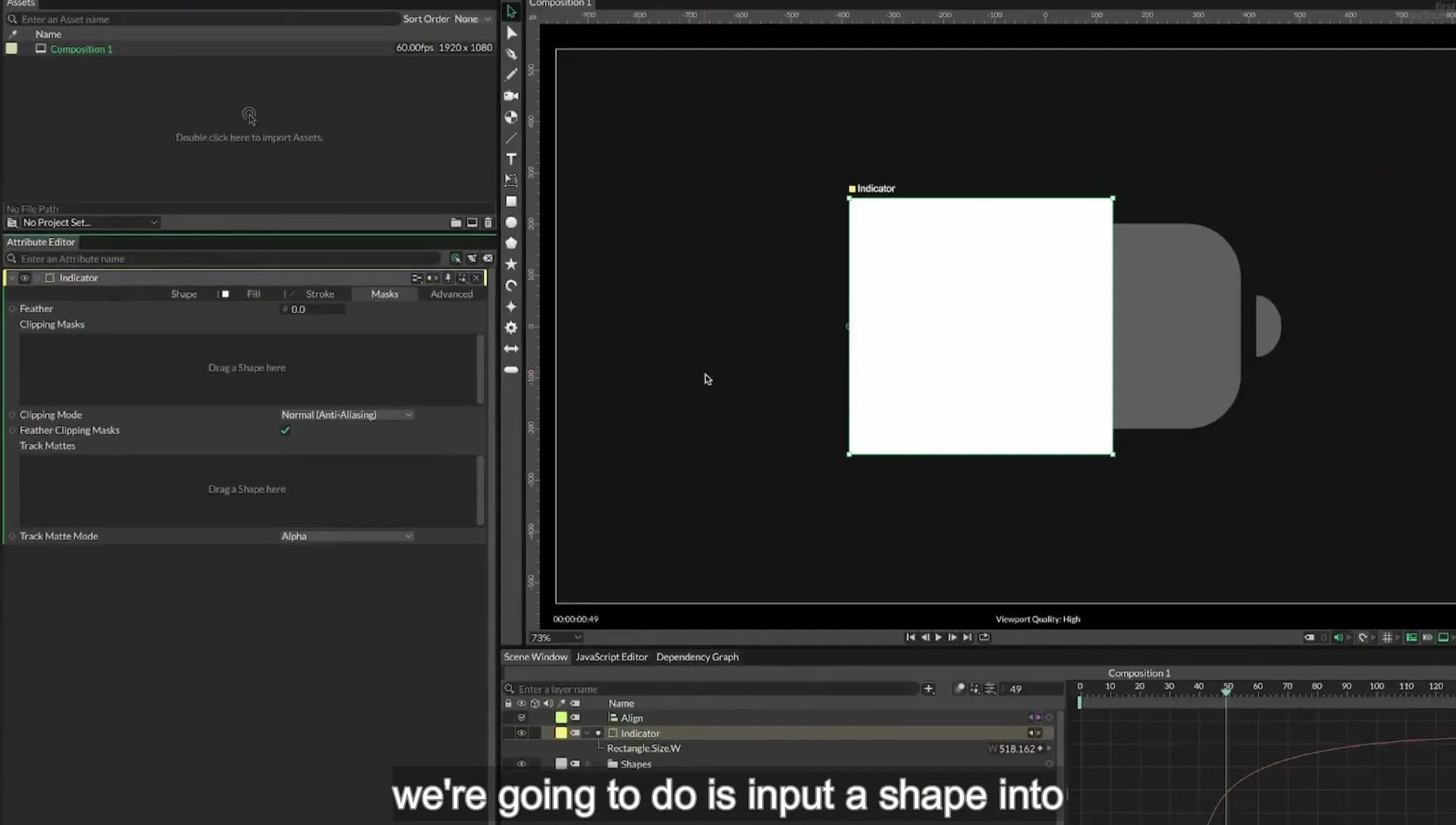Select the Capsule shape tool
The width and height of the screenshot is (1456, 825).
pos(511,370)
